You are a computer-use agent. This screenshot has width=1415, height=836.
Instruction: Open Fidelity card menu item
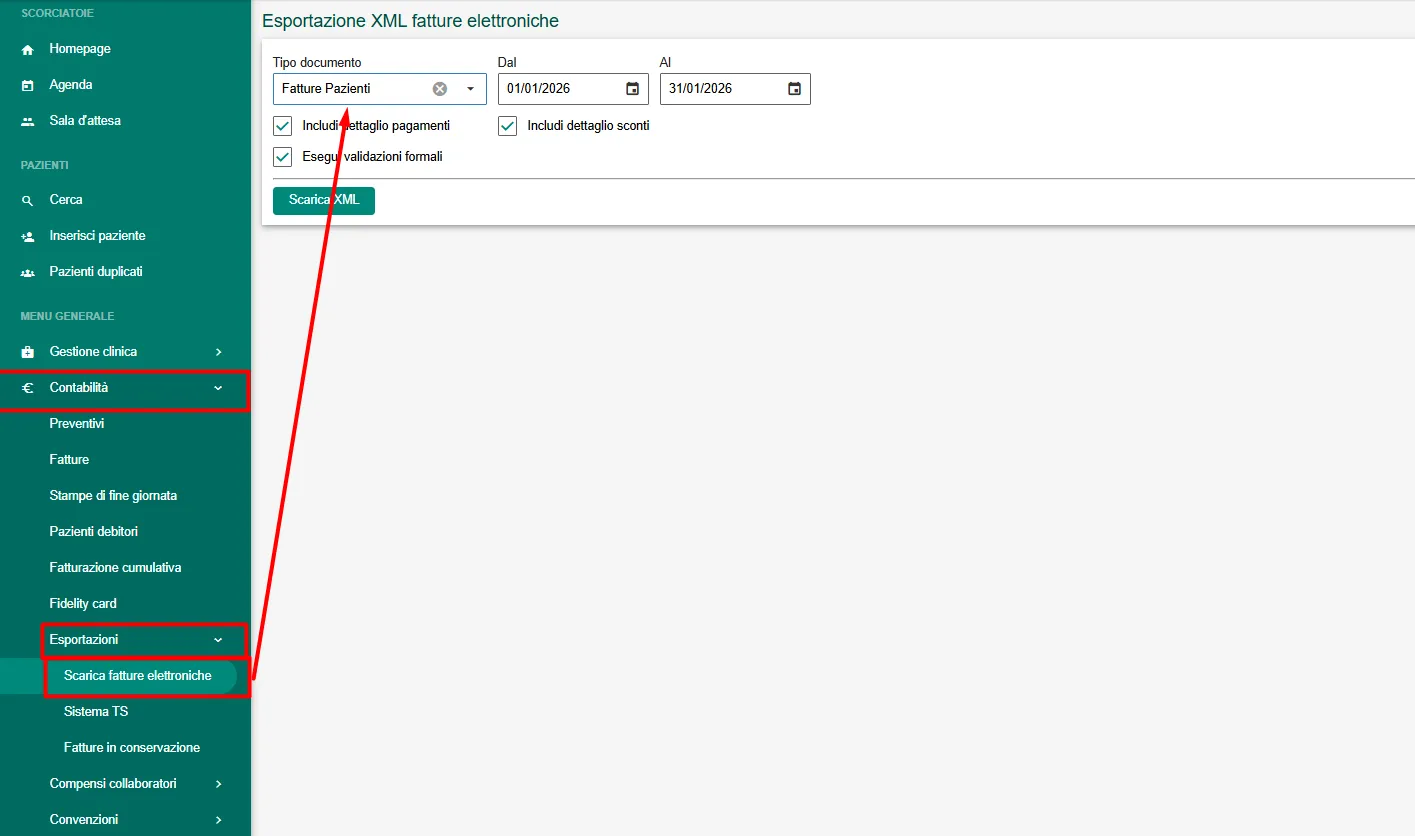pyautogui.click(x=83, y=604)
